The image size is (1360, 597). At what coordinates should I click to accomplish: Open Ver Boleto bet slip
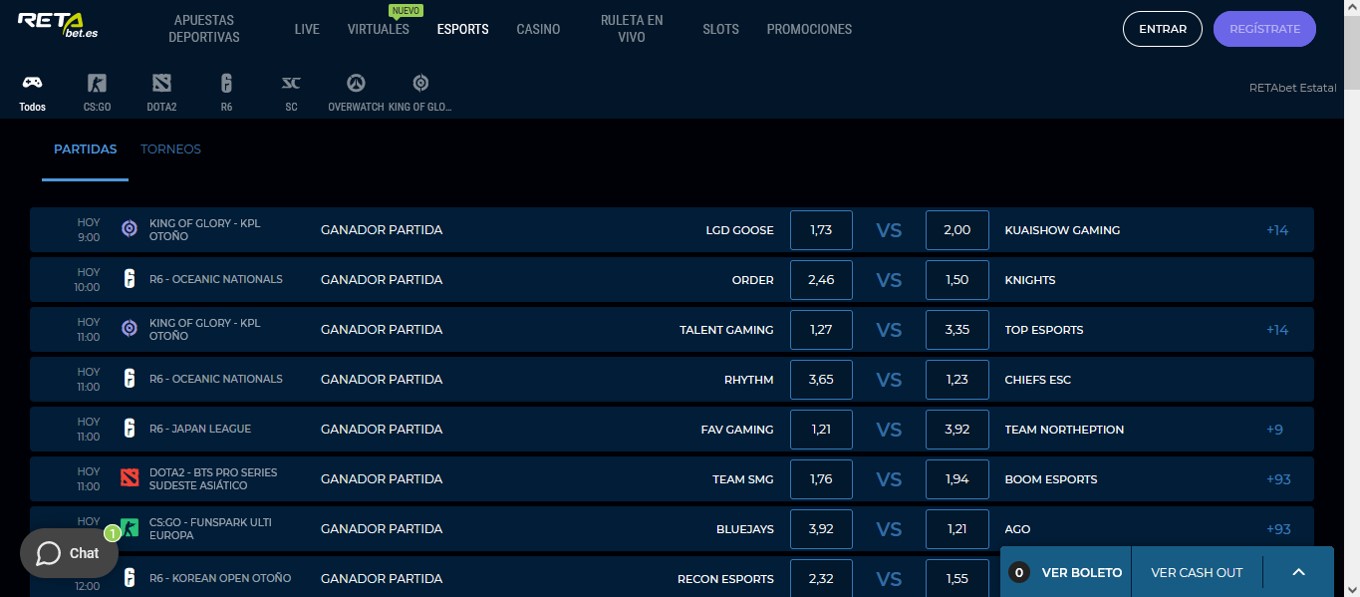[1081, 573]
